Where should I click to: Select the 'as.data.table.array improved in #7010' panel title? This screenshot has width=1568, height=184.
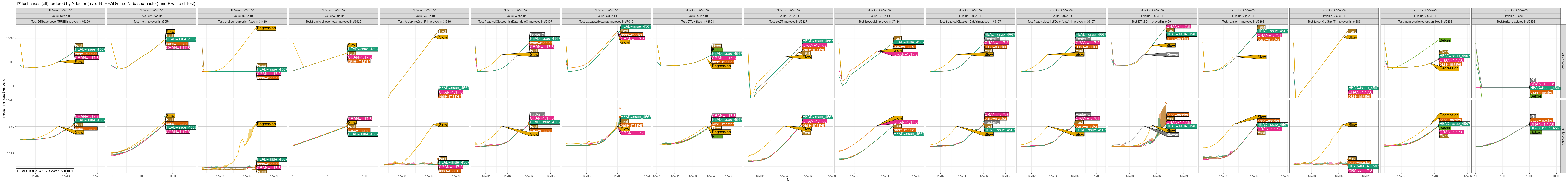606,21
